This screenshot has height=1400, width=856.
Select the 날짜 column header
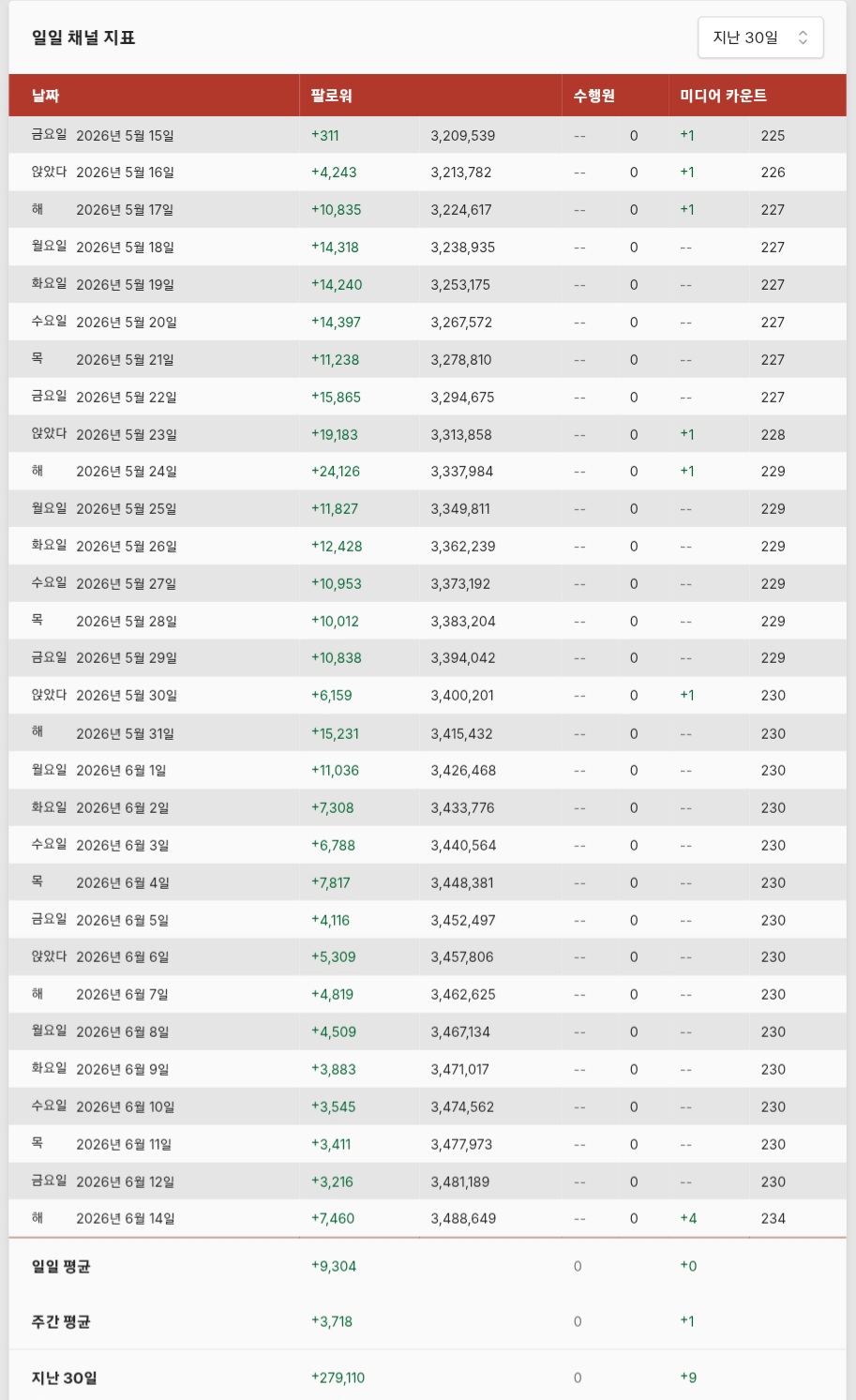click(46, 96)
